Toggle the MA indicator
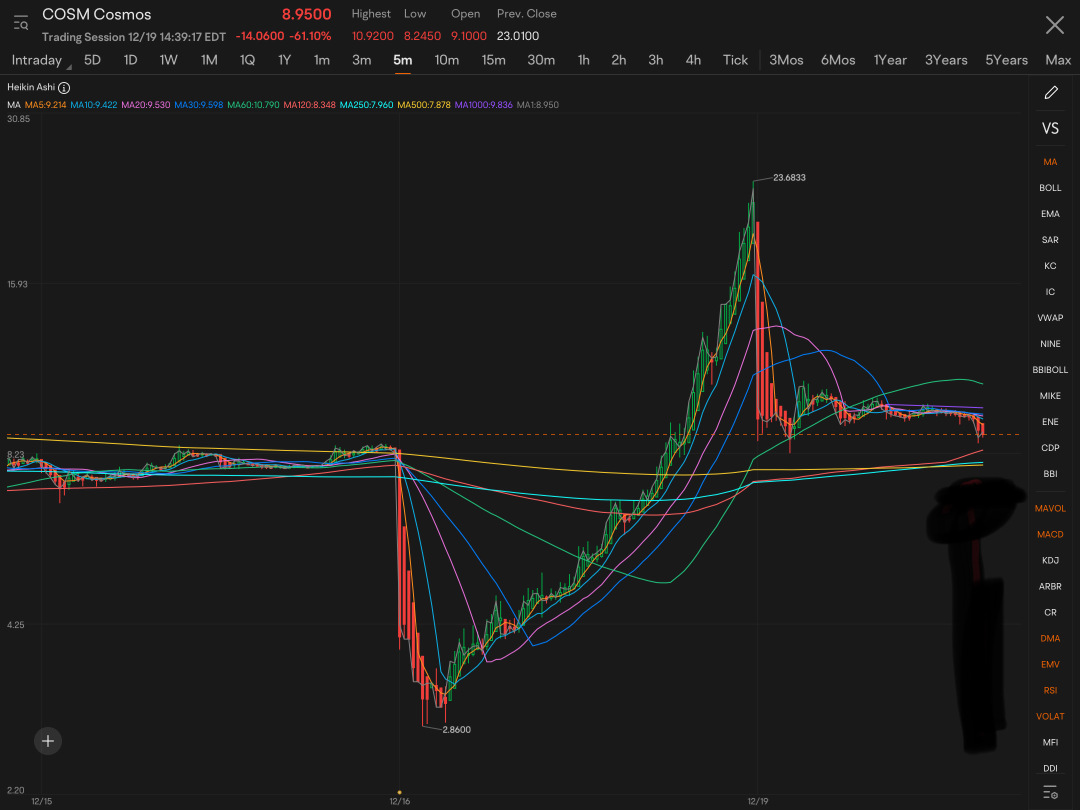 tap(1050, 162)
